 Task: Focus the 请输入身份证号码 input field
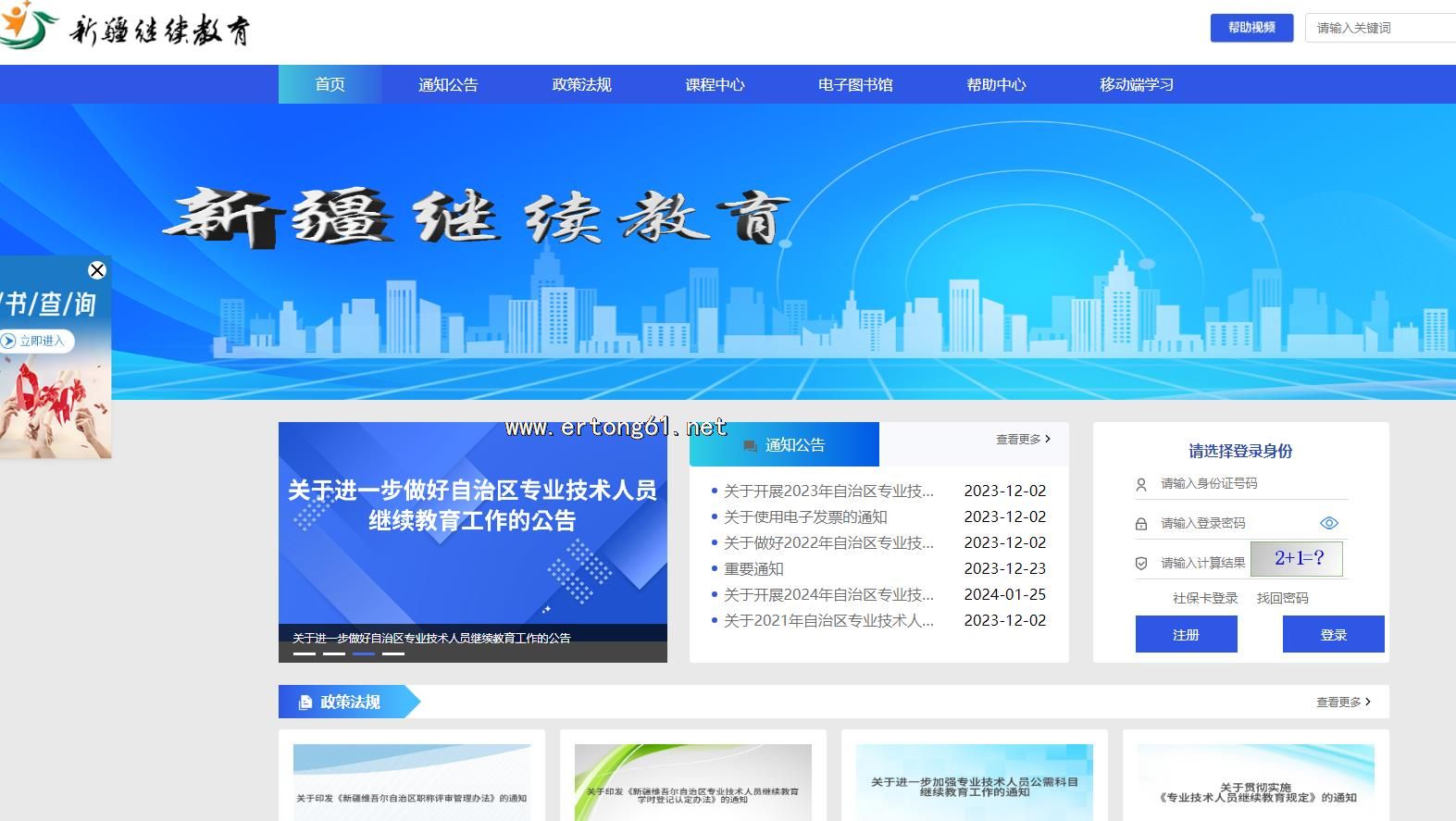tap(1240, 484)
